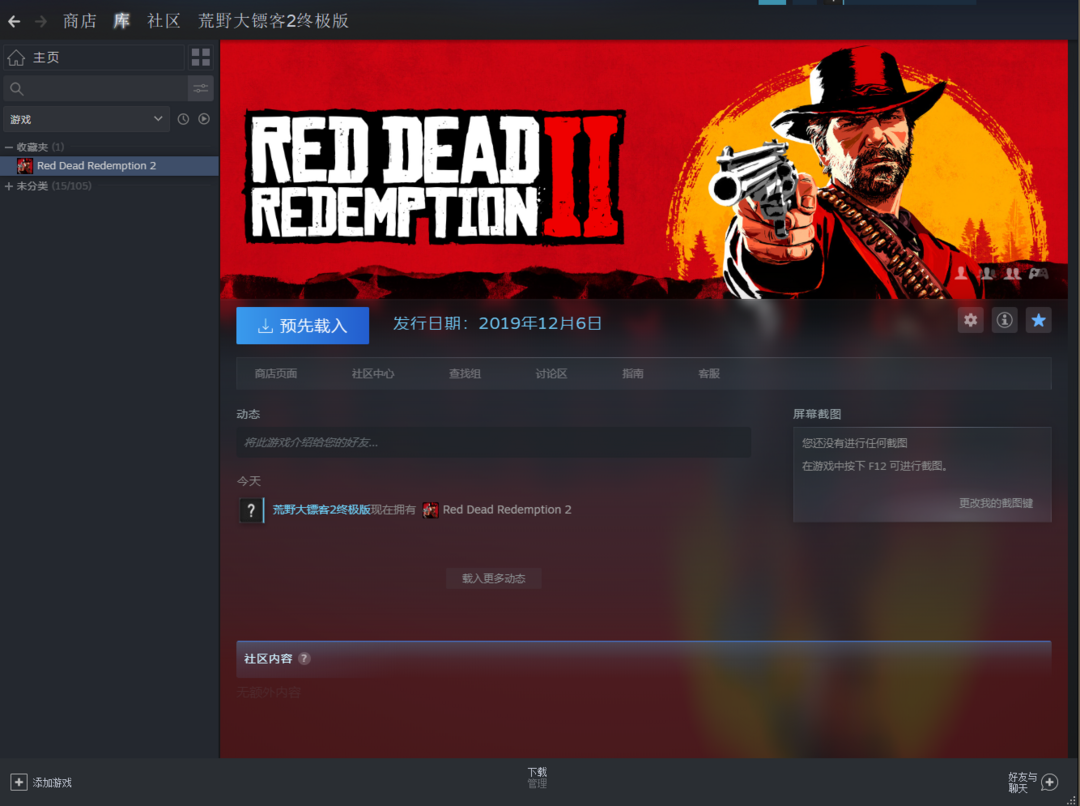Screen dimensions: 1080x806
Task: Click the help icon beside 社区内容
Action: [x=304, y=658]
